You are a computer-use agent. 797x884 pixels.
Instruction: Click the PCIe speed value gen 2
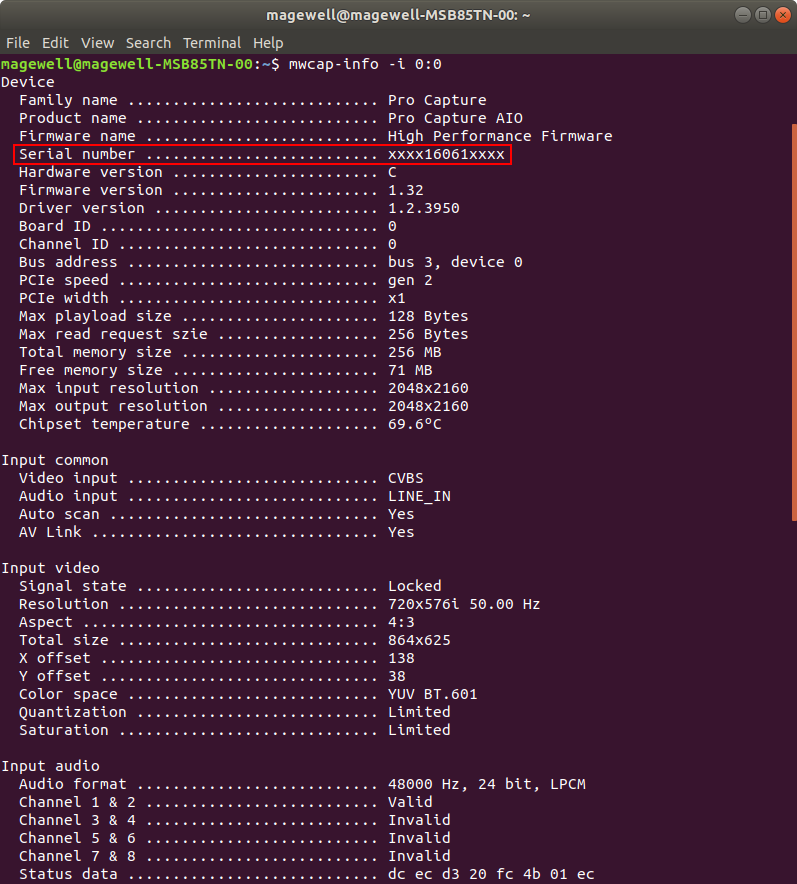tap(410, 281)
